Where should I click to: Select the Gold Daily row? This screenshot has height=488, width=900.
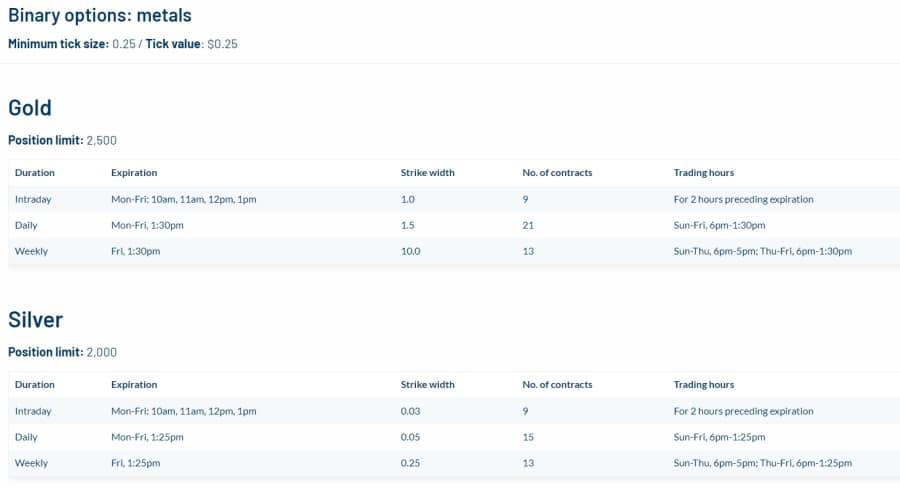click(x=454, y=225)
